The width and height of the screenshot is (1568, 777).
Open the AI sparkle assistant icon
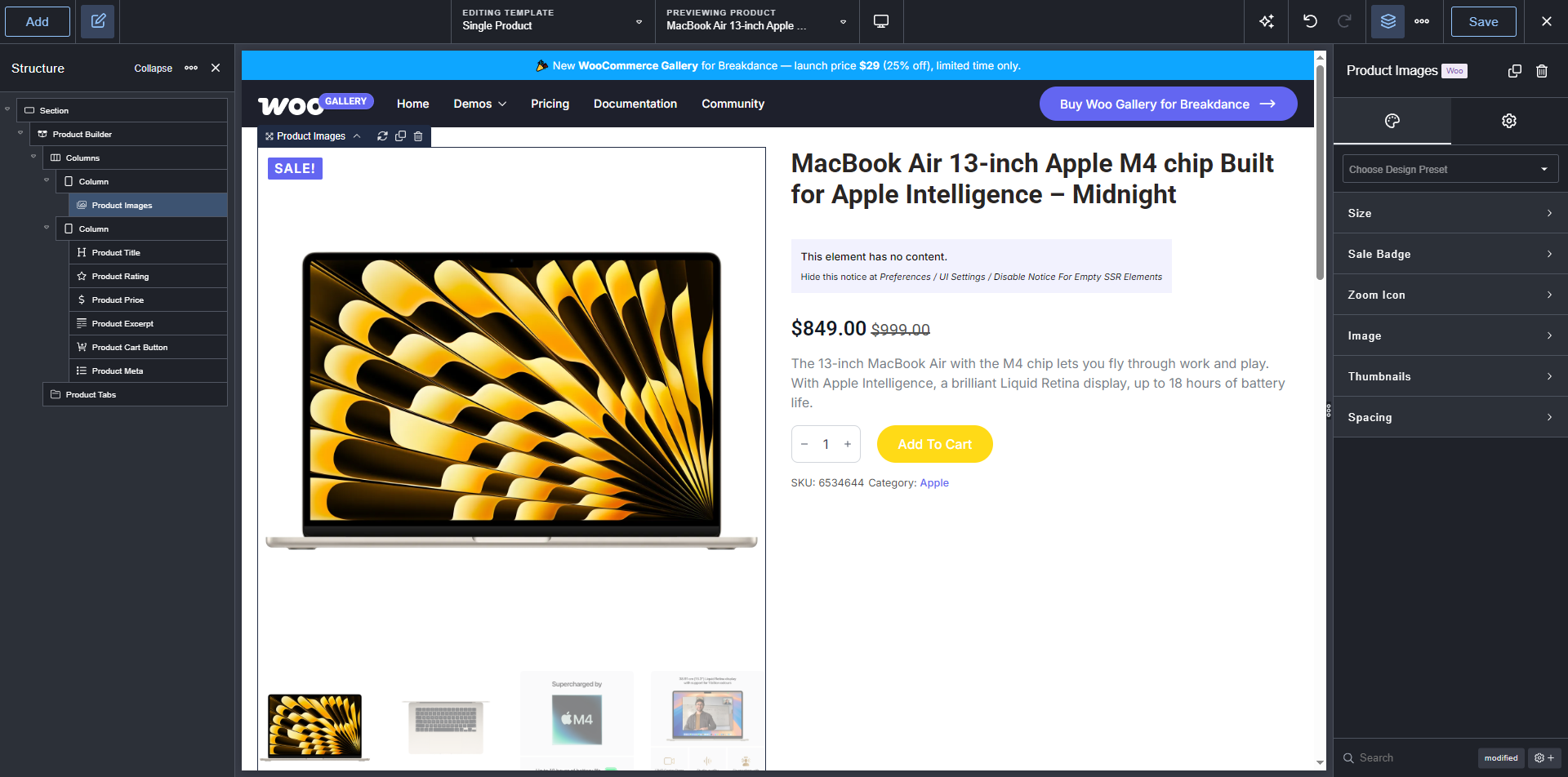click(1267, 21)
